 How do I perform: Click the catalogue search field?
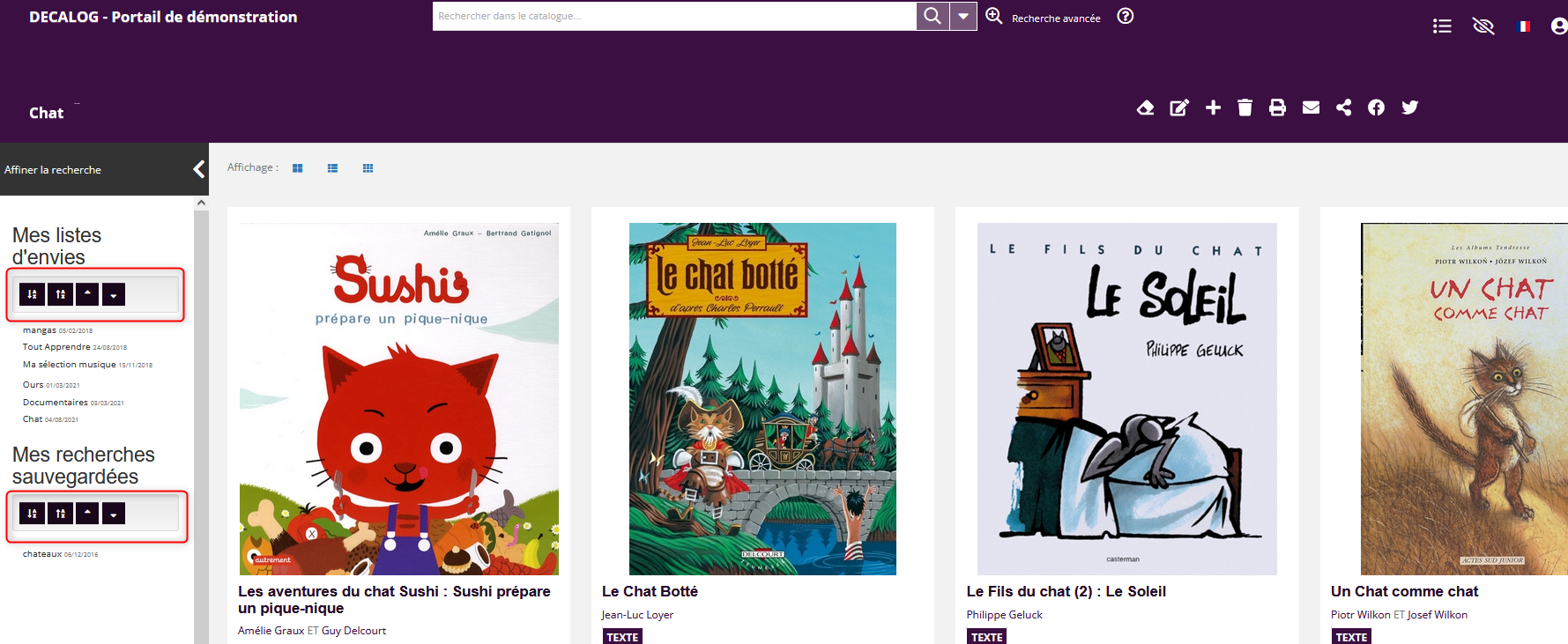(x=674, y=16)
